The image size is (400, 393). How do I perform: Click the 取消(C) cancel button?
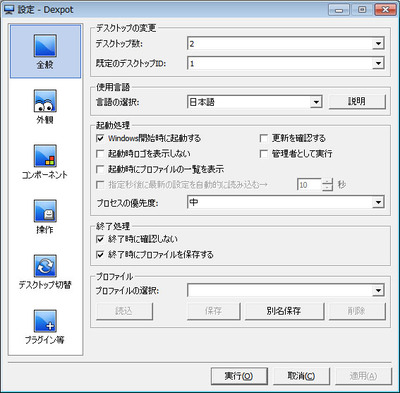301,376
